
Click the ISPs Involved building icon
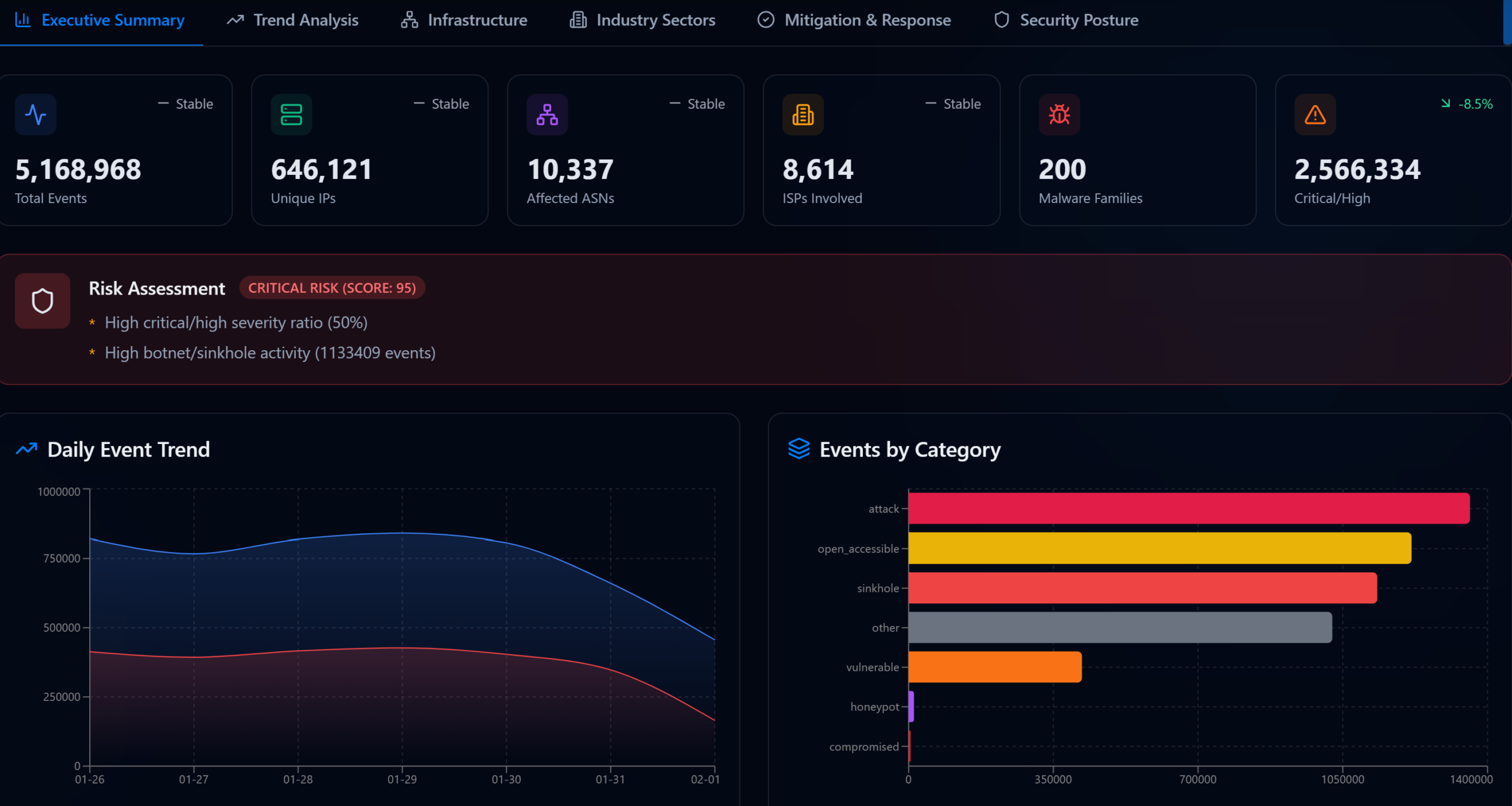(803, 115)
